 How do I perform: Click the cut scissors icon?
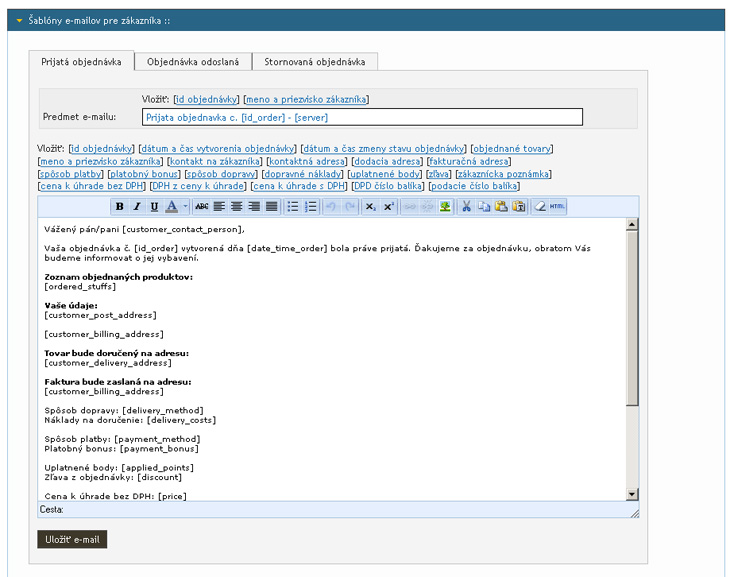coord(466,207)
